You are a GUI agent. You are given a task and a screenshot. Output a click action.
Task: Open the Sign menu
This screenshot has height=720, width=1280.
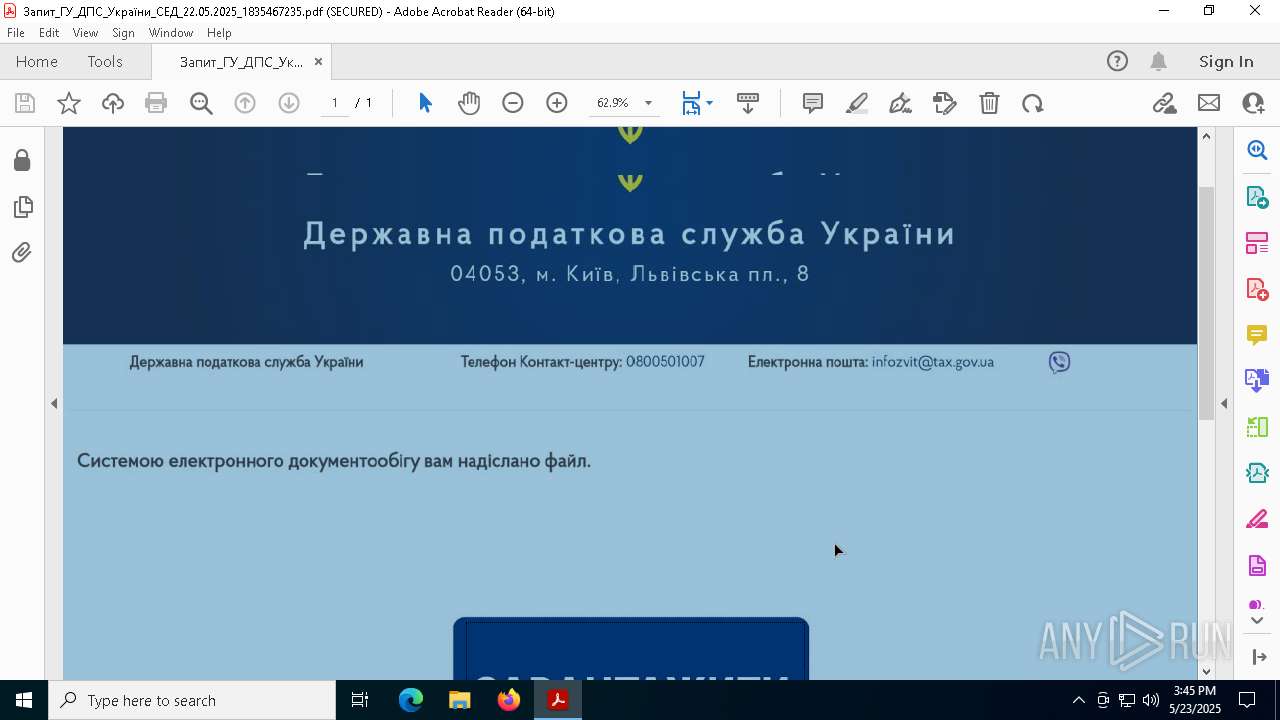tap(123, 33)
